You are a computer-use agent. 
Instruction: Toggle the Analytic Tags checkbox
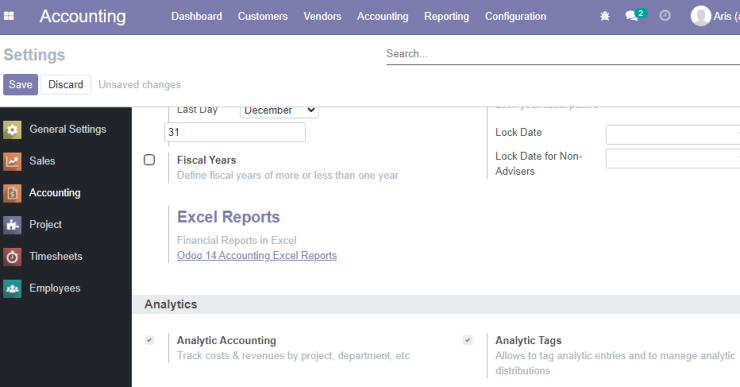(x=467, y=340)
